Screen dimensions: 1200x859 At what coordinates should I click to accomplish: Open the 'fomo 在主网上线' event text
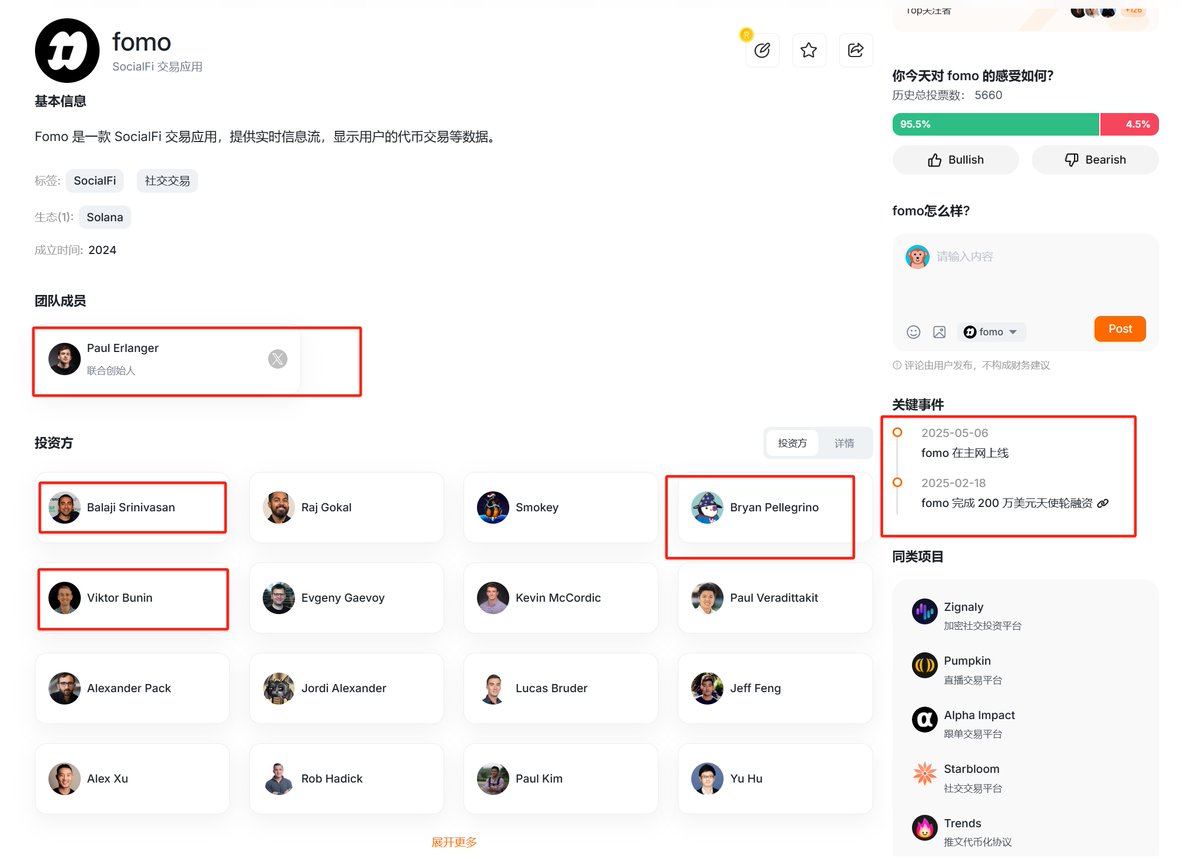coord(965,453)
